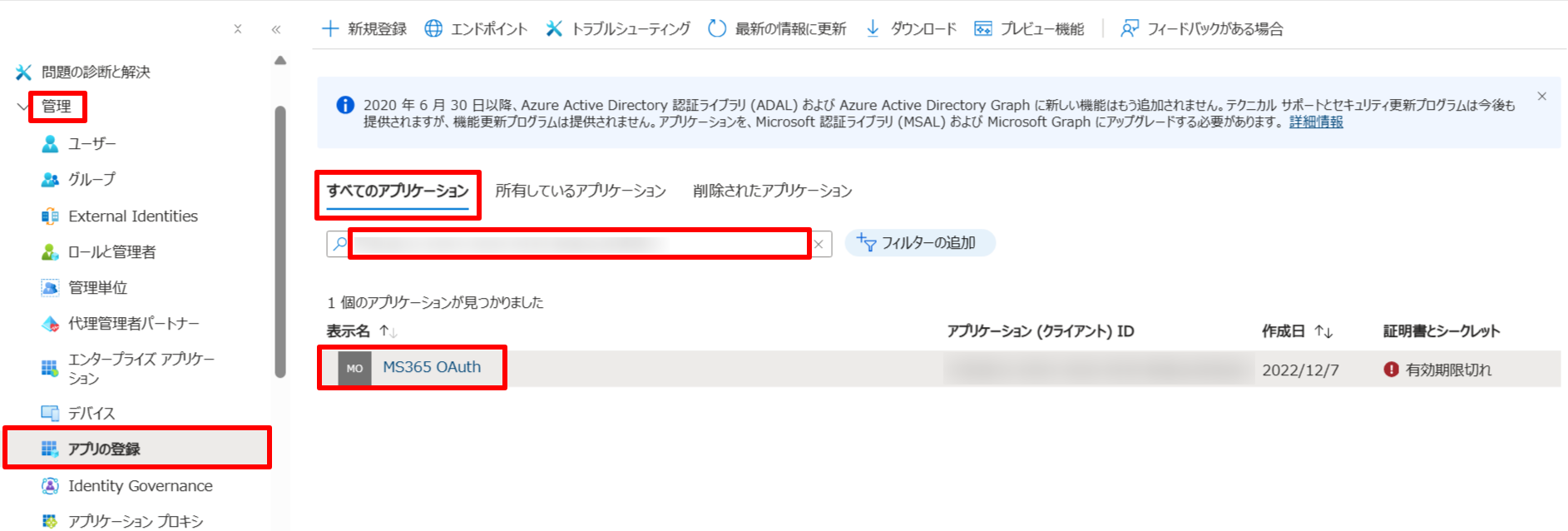1568x531 pixels.
Task: Click 管理単位 icon
Action: pyautogui.click(x=50, y=288)
